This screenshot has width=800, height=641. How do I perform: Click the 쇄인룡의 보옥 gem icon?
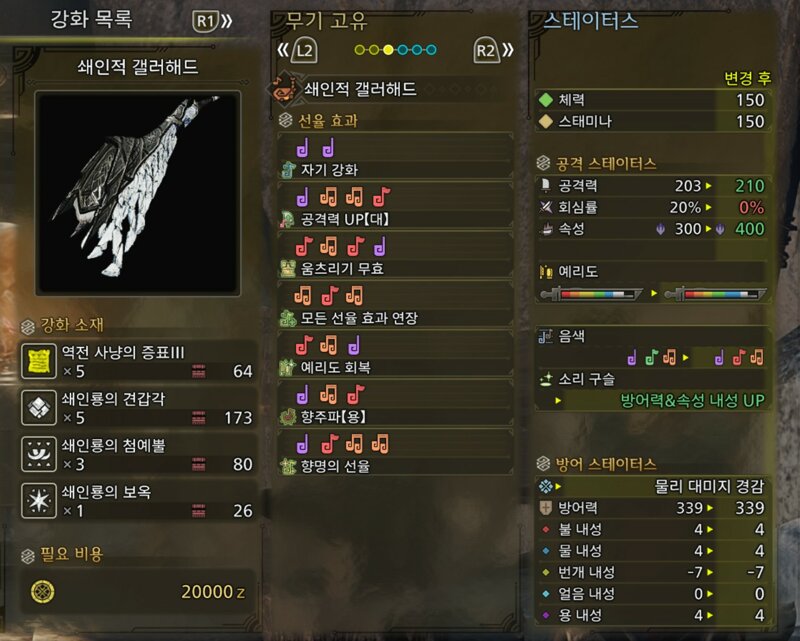(x=39, y=500)
